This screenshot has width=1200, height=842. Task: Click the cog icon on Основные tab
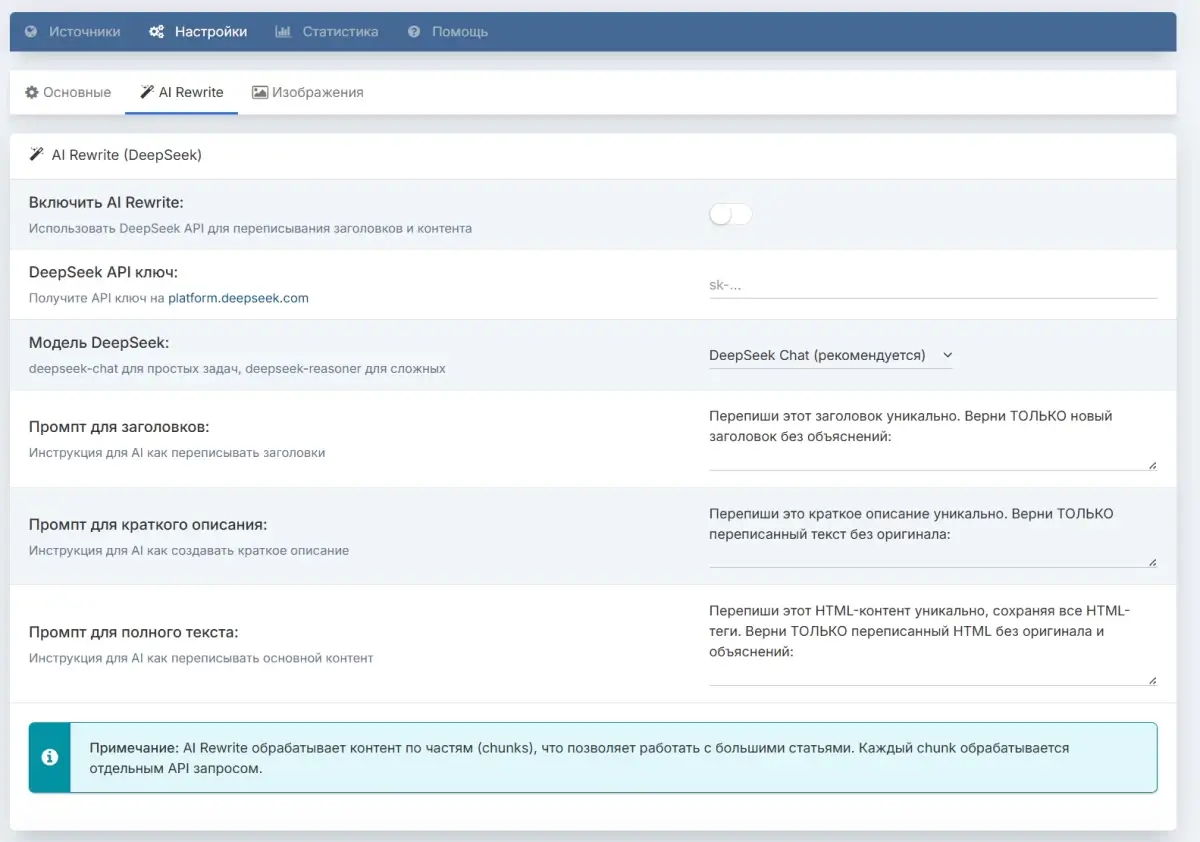pyautogui.click(x=31, y=92)
